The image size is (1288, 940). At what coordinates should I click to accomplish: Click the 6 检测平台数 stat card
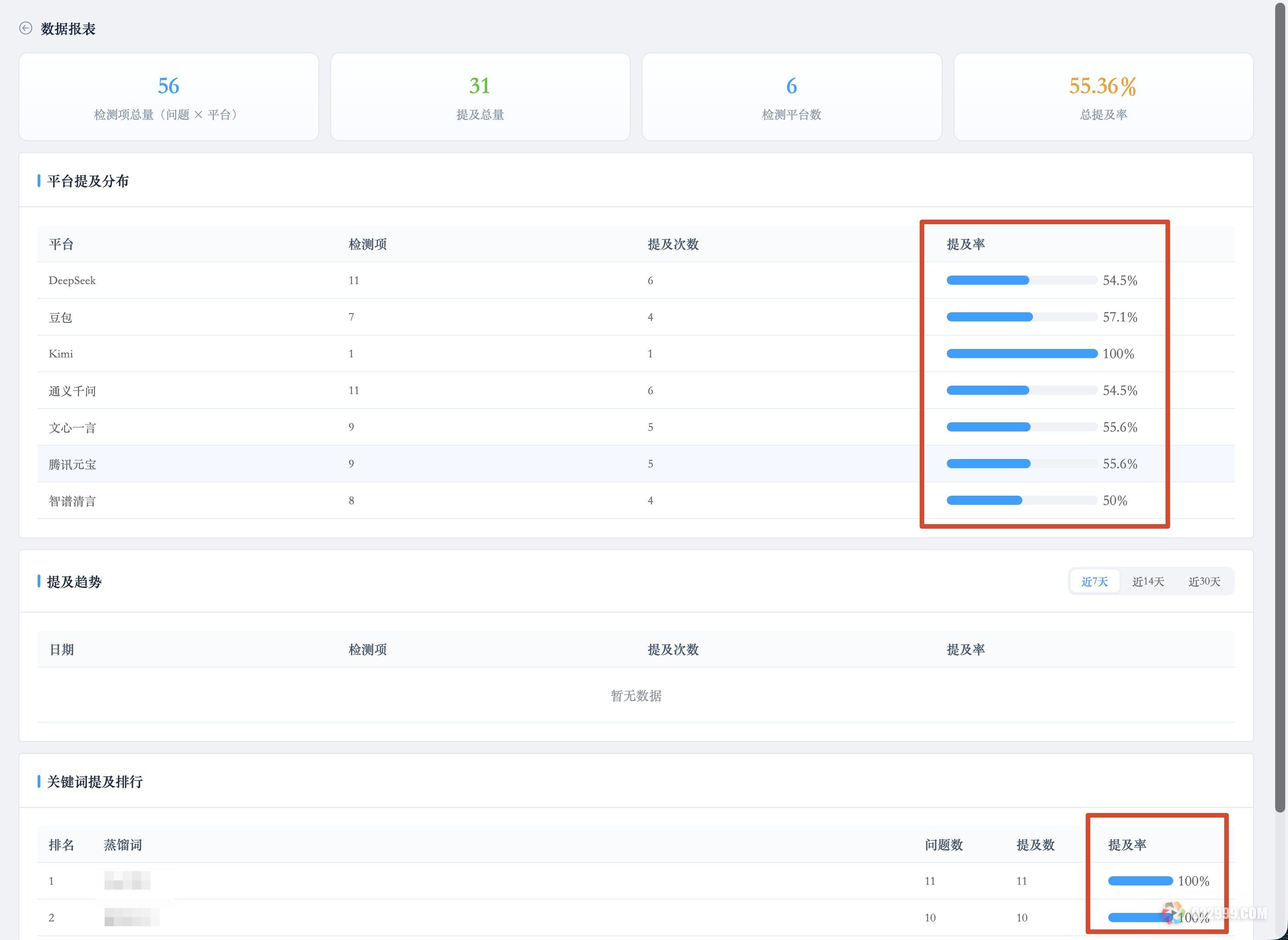click(792, 97)
